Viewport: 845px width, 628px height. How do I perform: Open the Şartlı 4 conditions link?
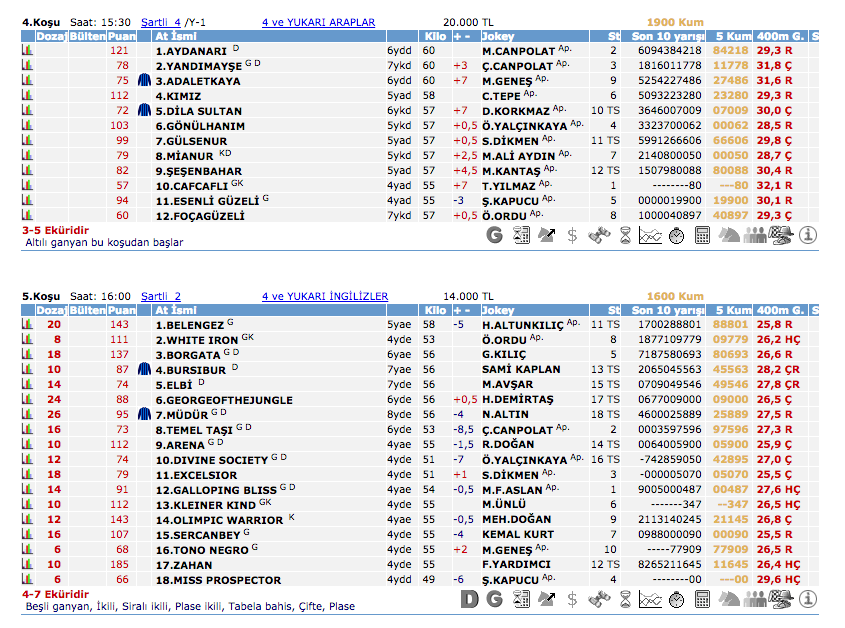(160, 21)
